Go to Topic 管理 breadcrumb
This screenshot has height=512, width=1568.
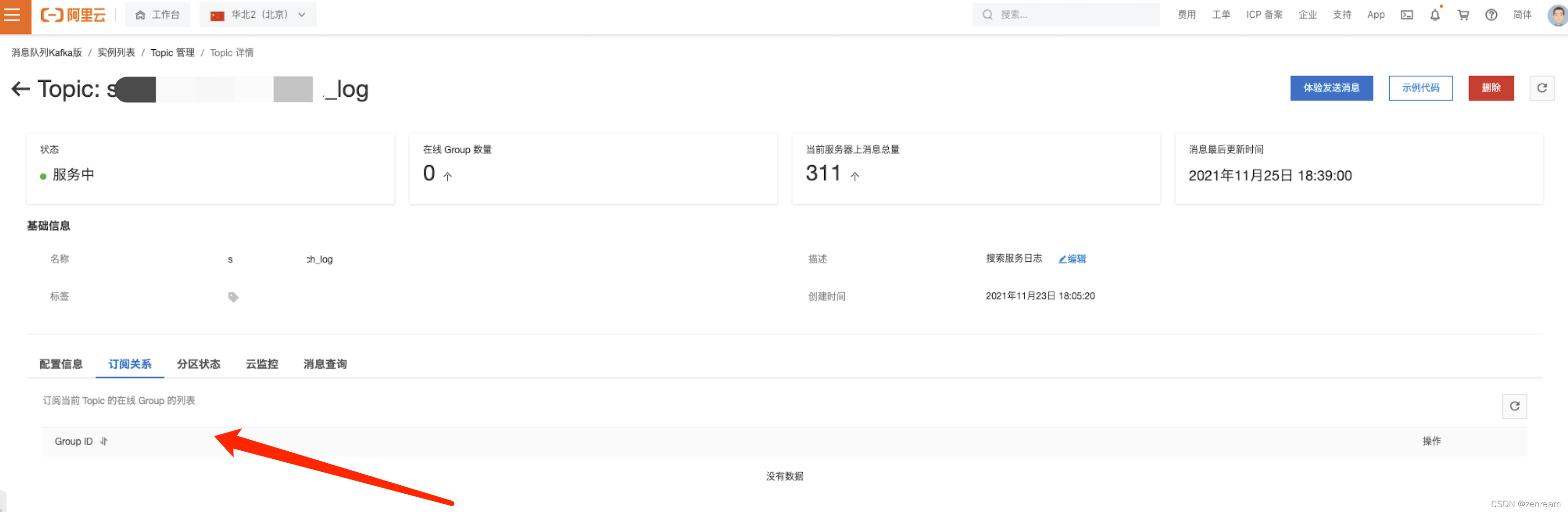173,53
